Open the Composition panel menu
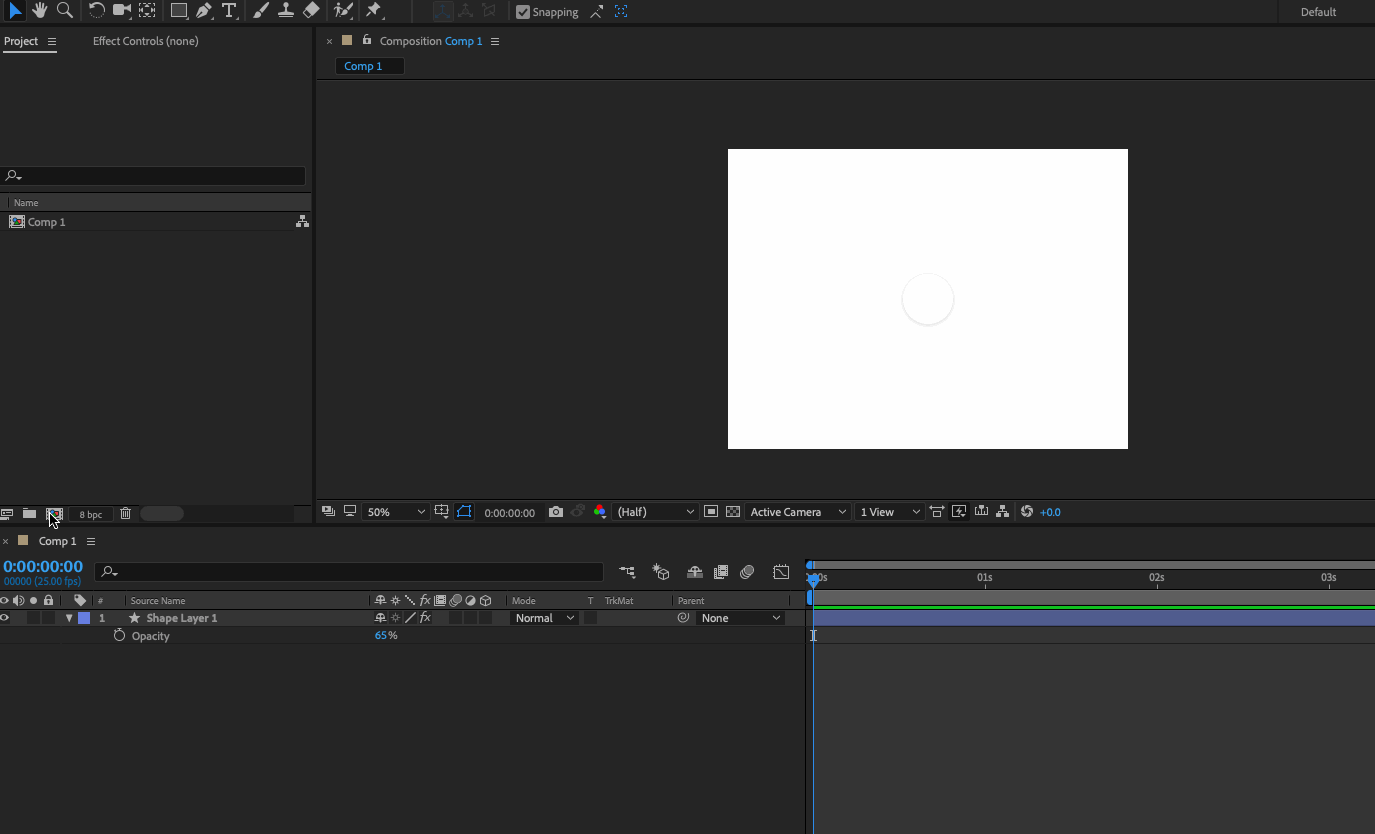 coord(495,41)
